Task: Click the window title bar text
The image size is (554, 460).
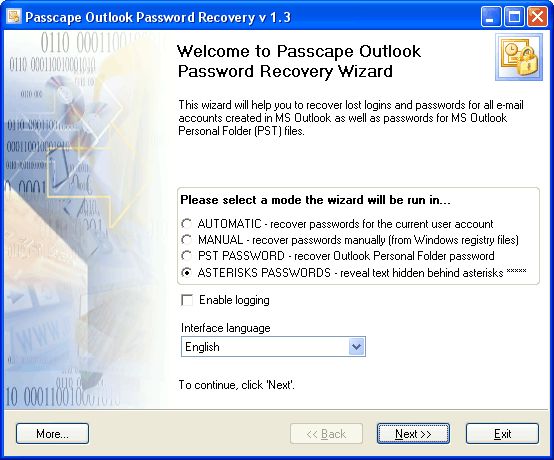Action: coord(158,17)
